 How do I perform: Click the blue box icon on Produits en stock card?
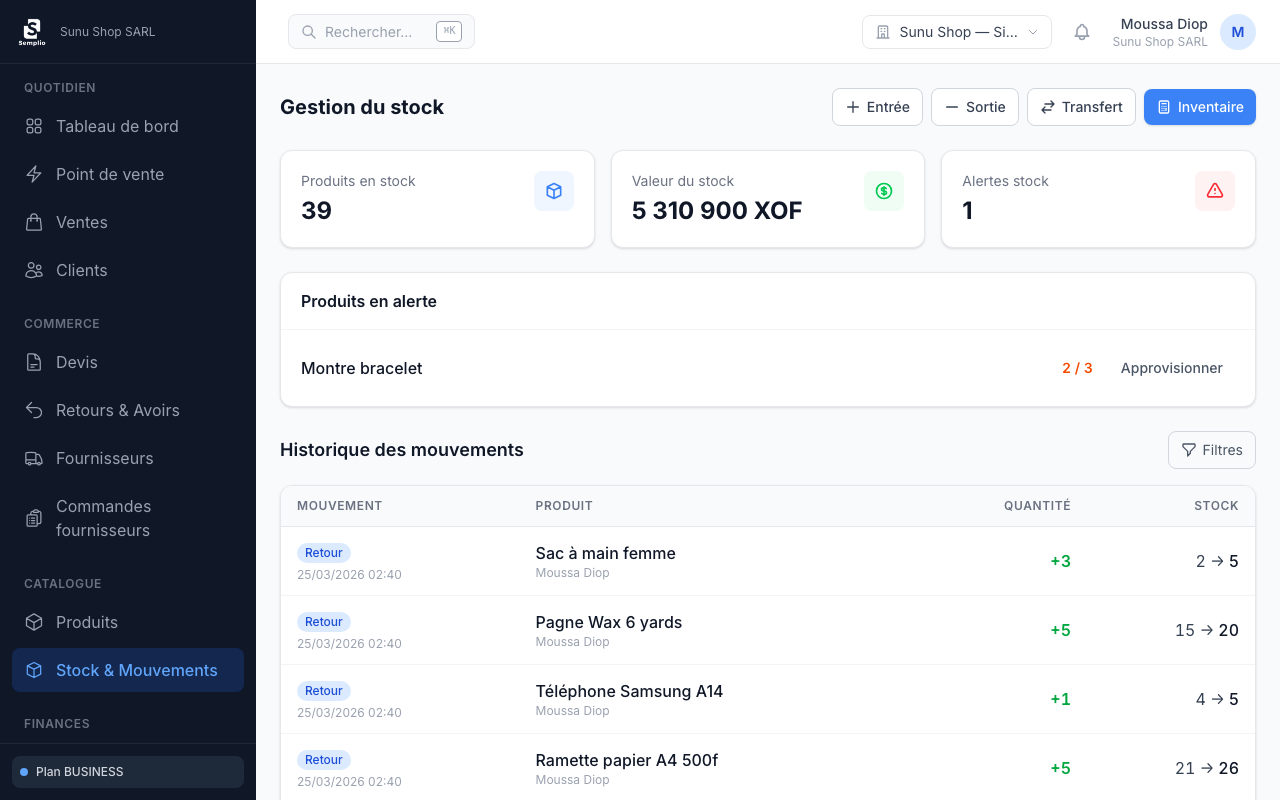554,191
